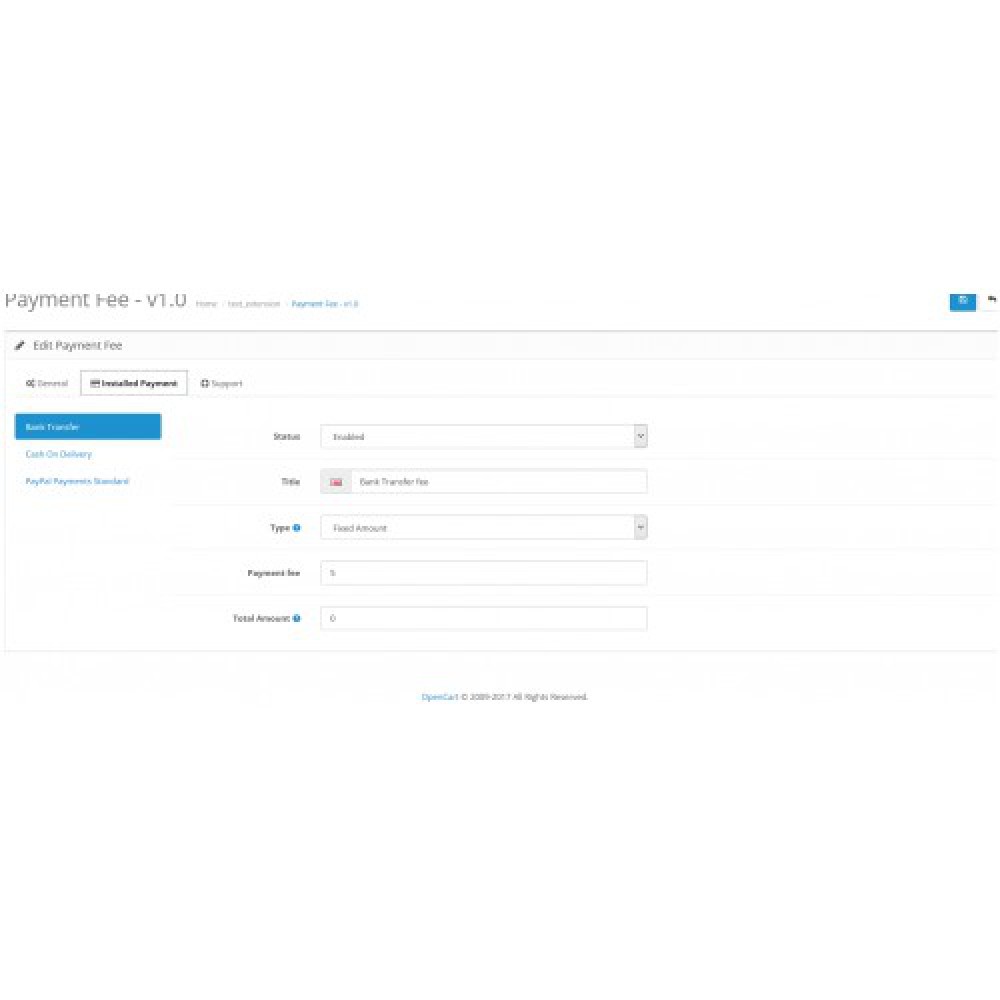This screenshot has height=1000, width=1000.
Task: Click the Home breadcrumb link
Action: [204, 302]
